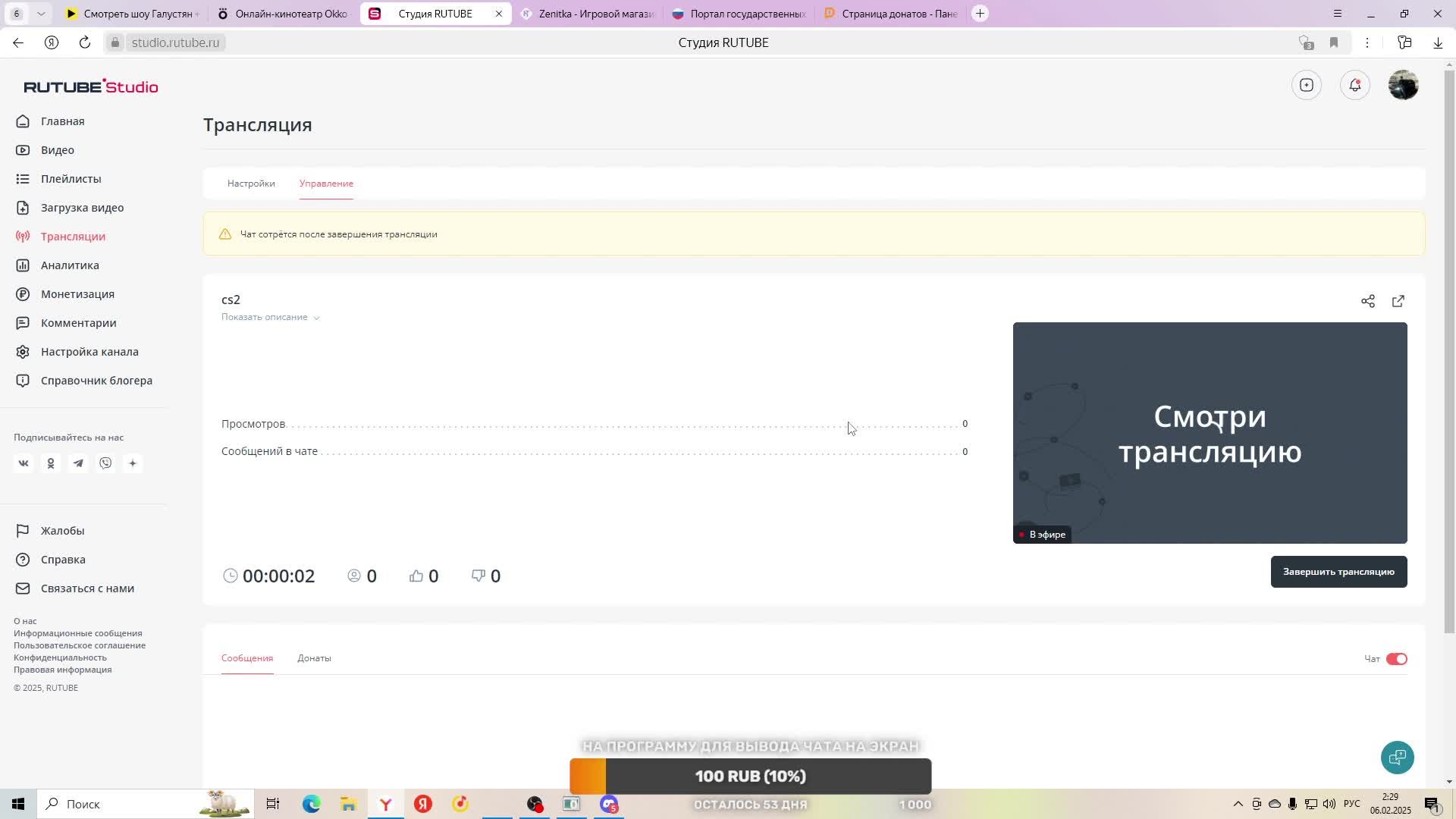Expand the tab list dropdown arrow
1456x819 pixels.
41,14
